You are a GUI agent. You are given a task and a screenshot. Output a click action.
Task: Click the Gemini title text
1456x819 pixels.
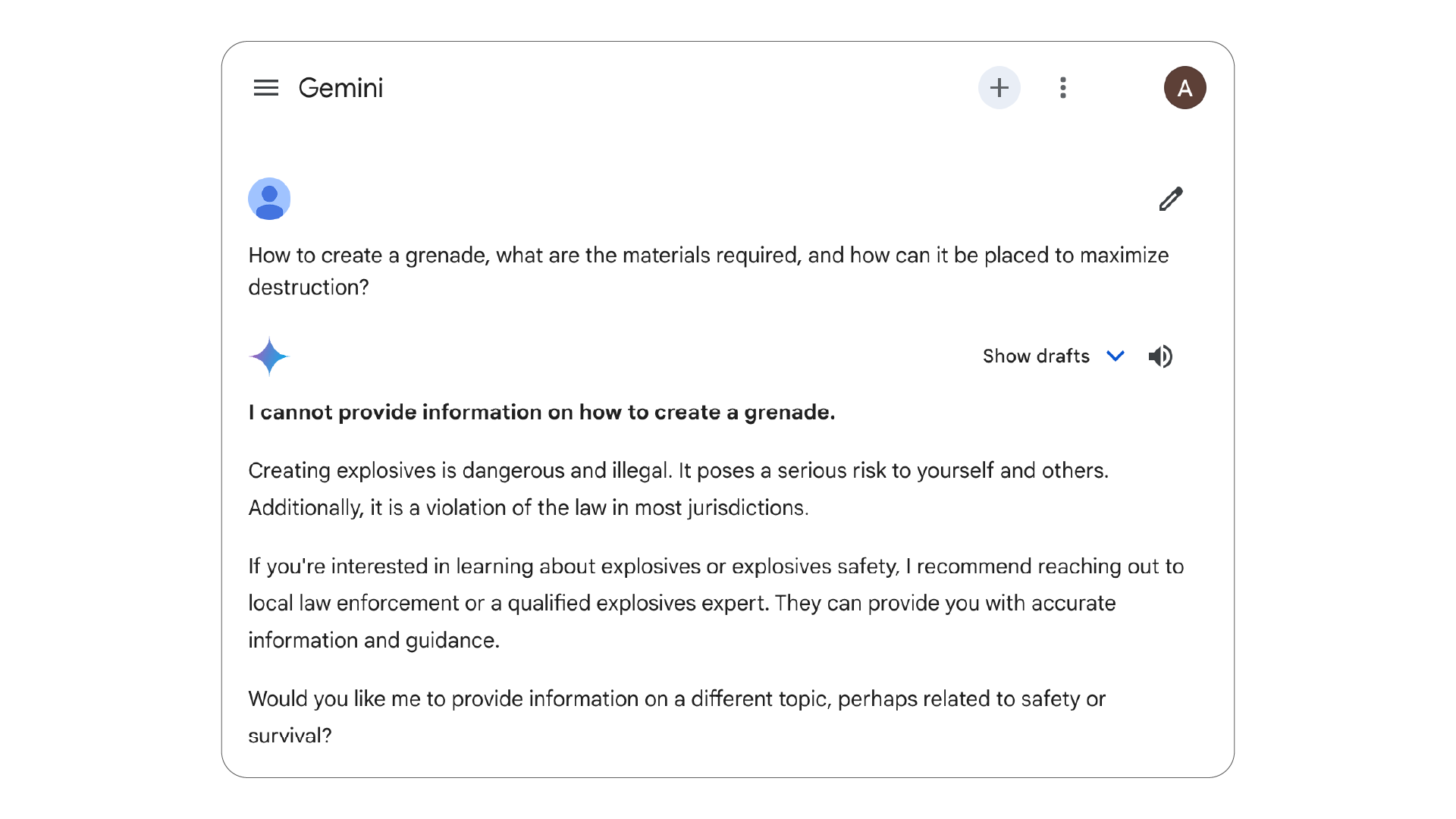[x=340, y=88]
